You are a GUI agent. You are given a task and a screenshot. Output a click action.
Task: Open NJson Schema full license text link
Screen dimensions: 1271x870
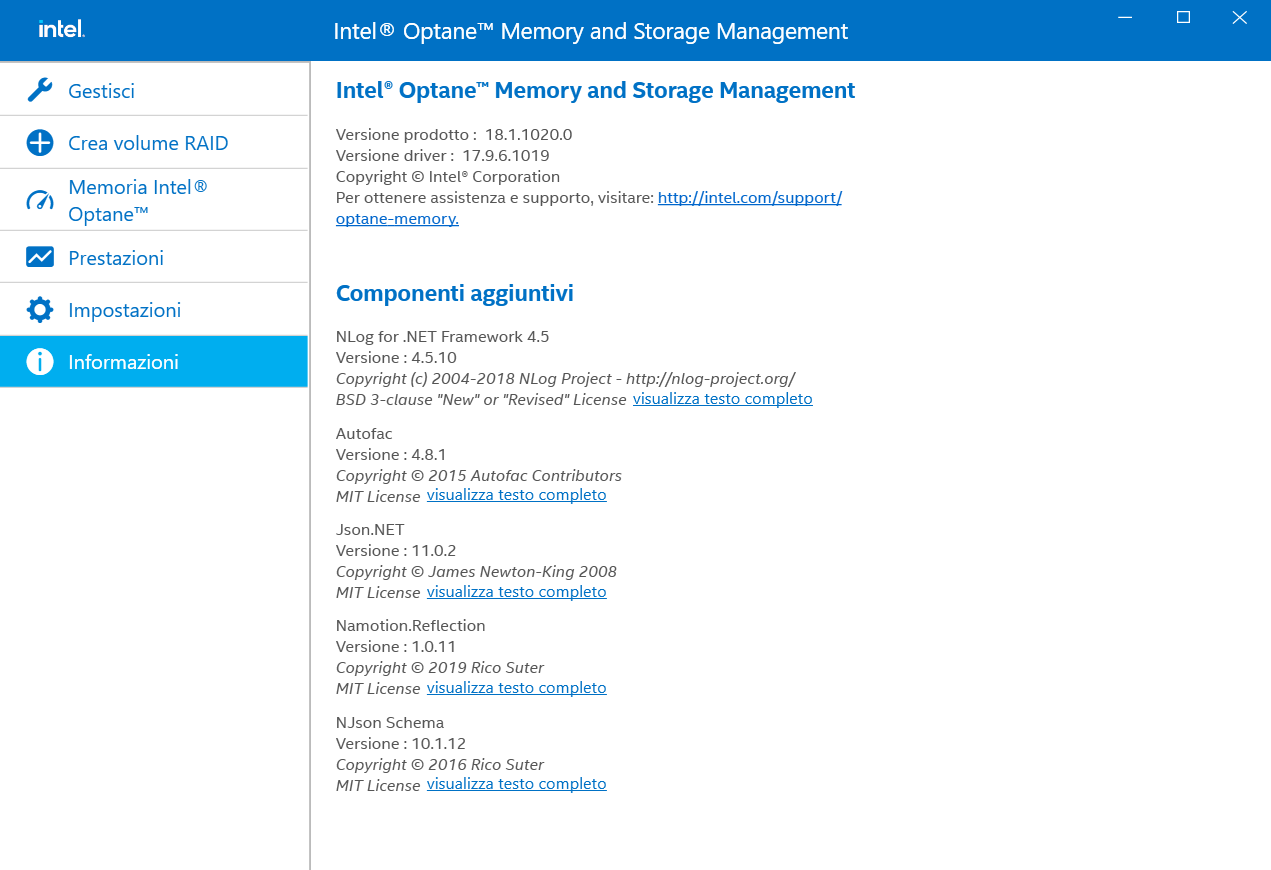516,784
